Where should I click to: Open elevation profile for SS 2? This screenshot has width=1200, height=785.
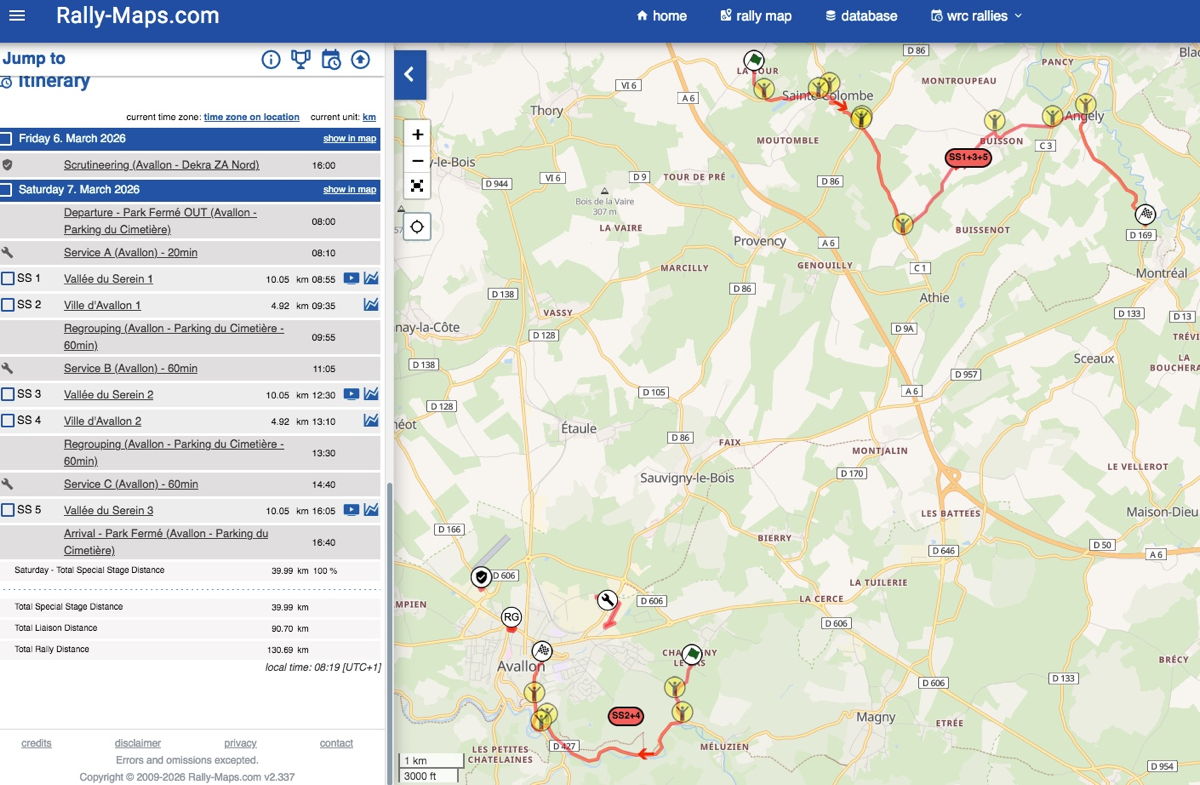pos(371,305)
